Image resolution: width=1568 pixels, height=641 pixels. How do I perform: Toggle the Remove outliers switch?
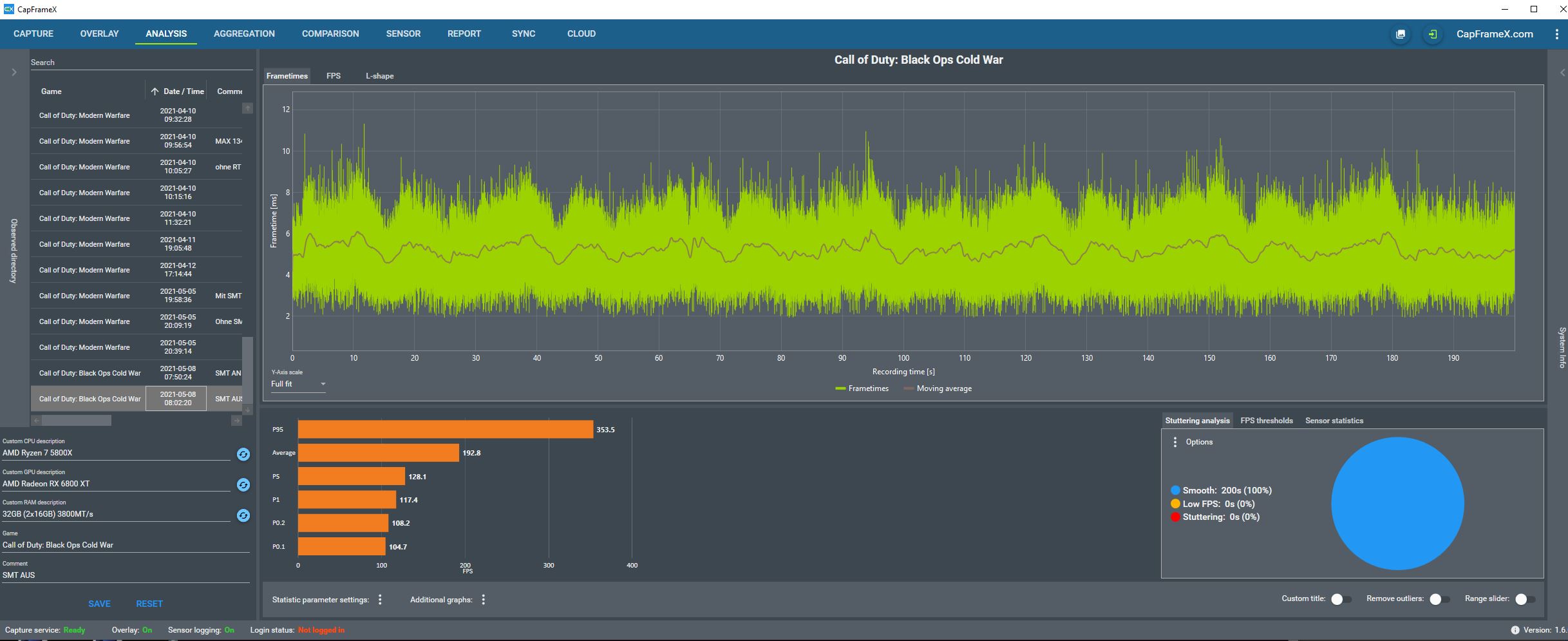click(1439, 599)
